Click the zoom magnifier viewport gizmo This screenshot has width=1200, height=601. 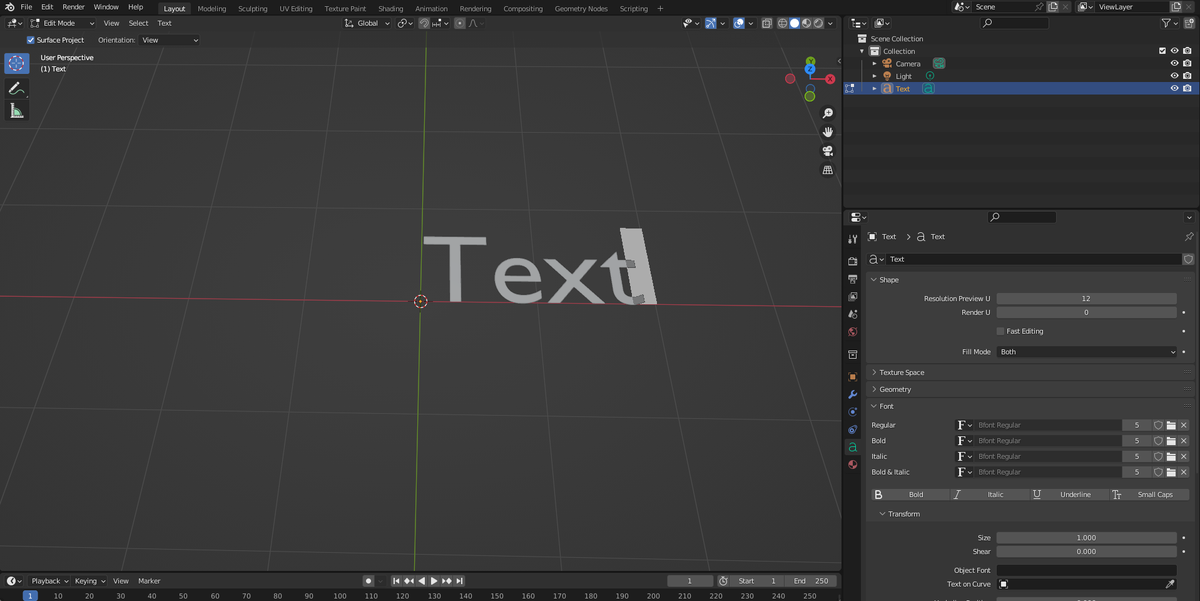point(828,113)
